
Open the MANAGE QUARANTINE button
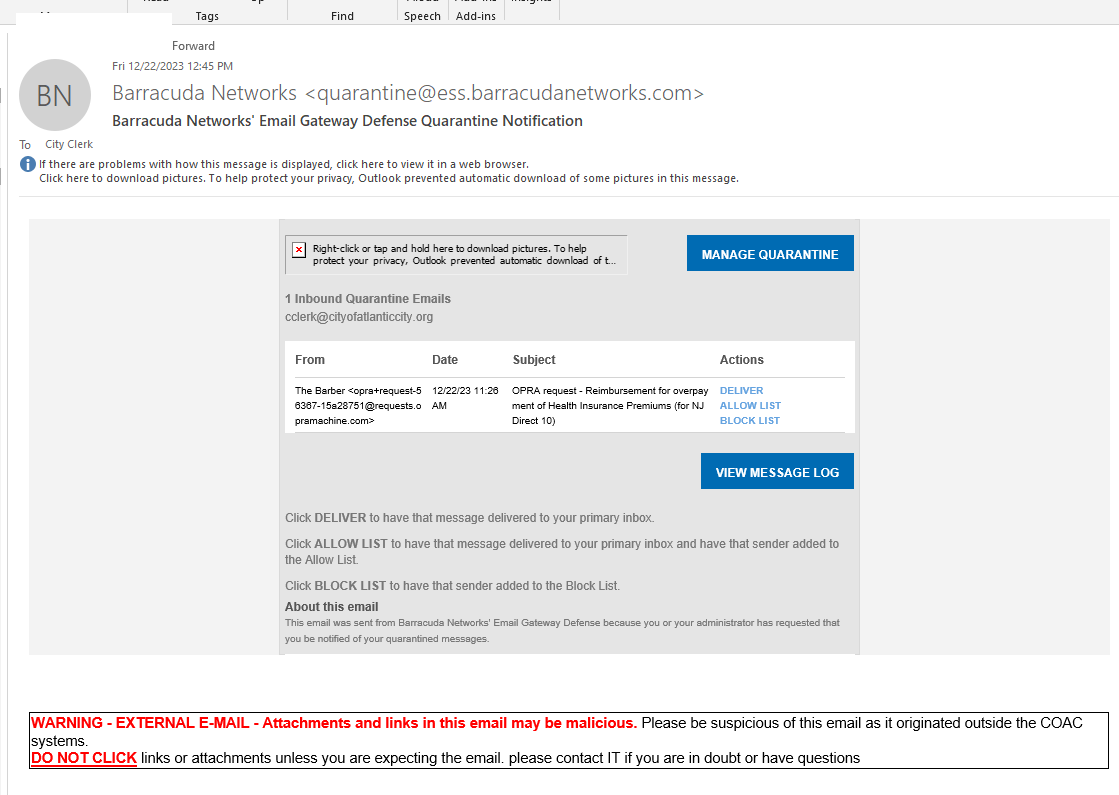pyautogui.click(x=770, y=253)
